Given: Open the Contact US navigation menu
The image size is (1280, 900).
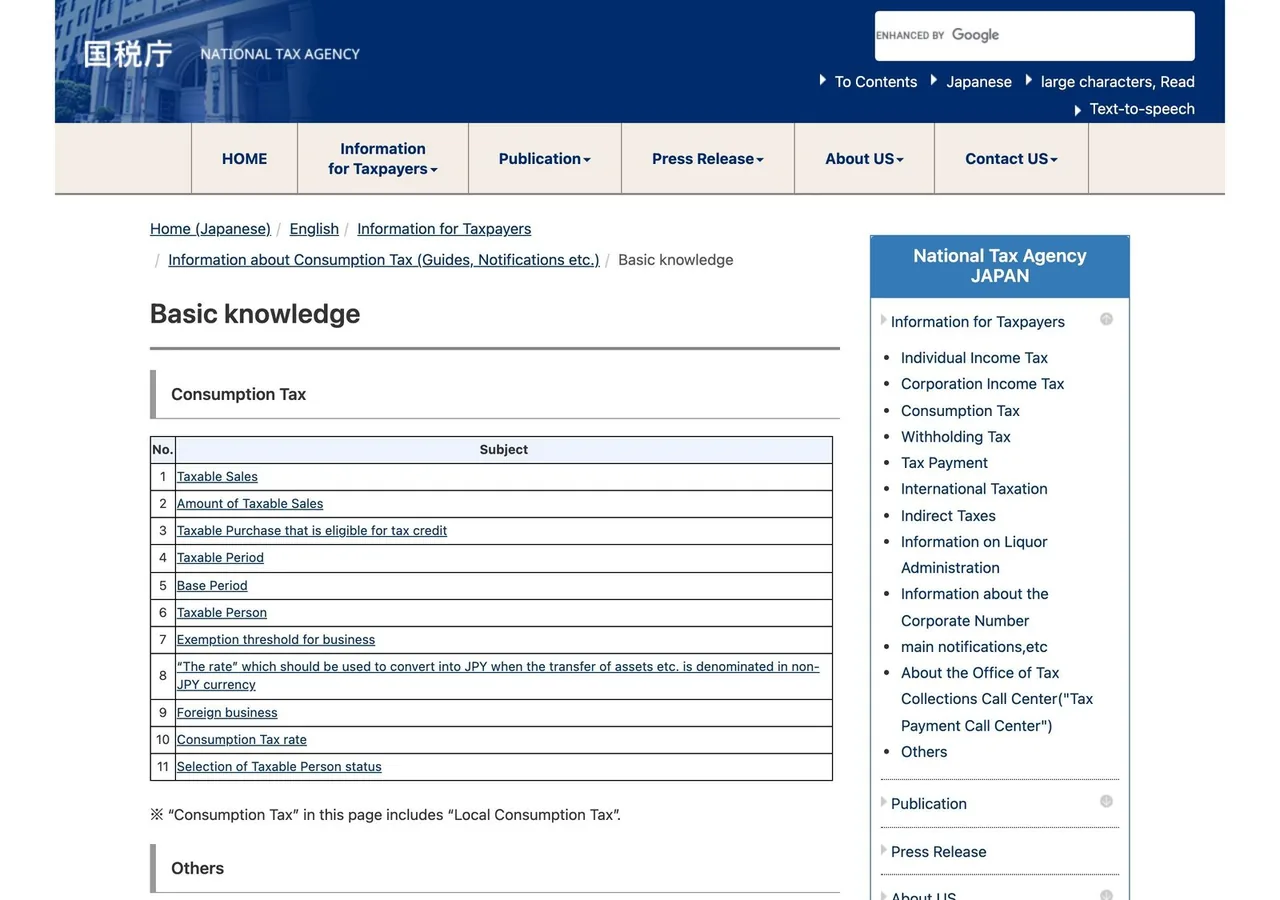Looking at the screenshot, I should click(1011, 159).
